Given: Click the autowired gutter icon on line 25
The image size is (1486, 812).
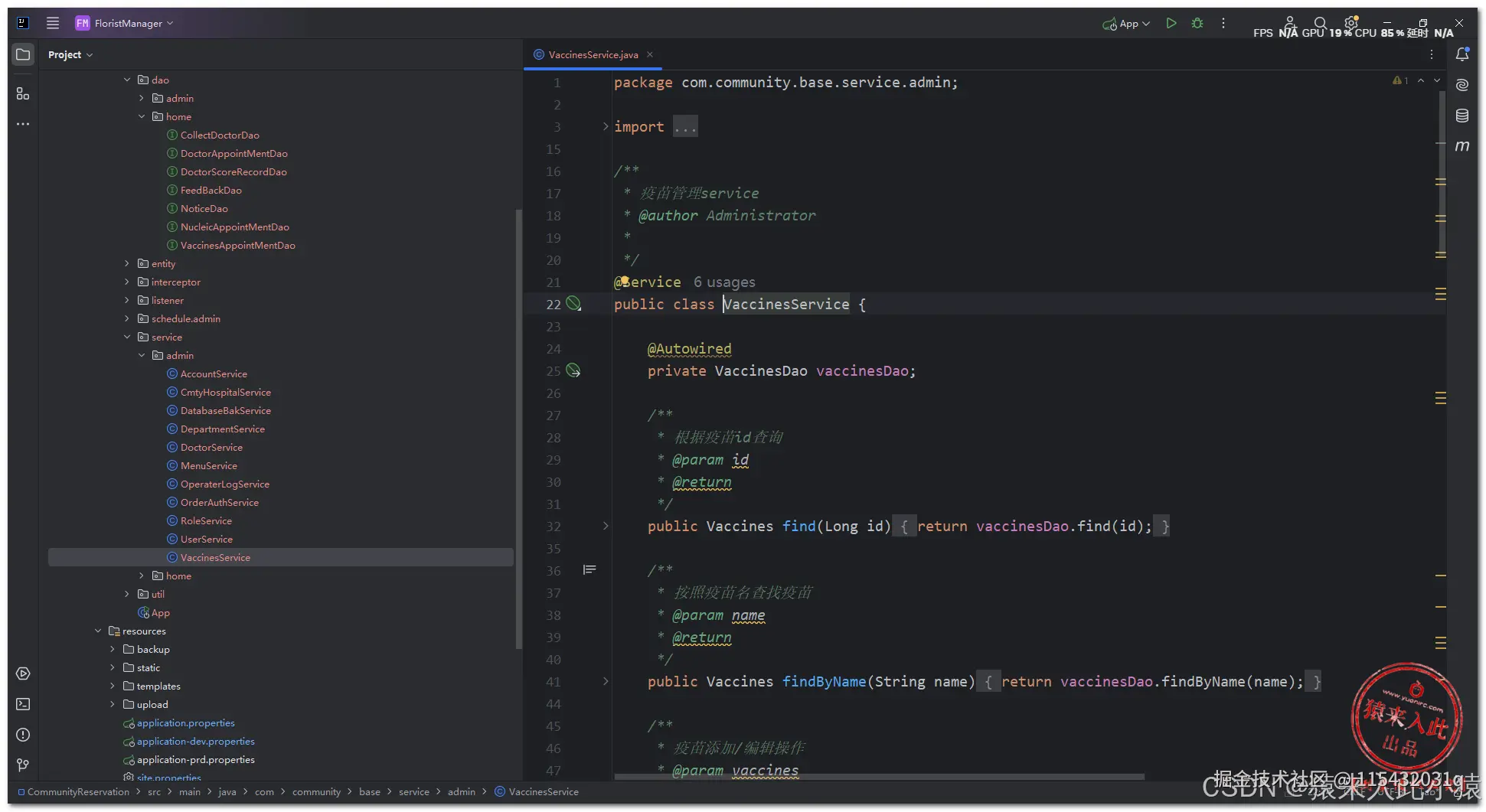Looking at the screenshot, I should point(573,371).
